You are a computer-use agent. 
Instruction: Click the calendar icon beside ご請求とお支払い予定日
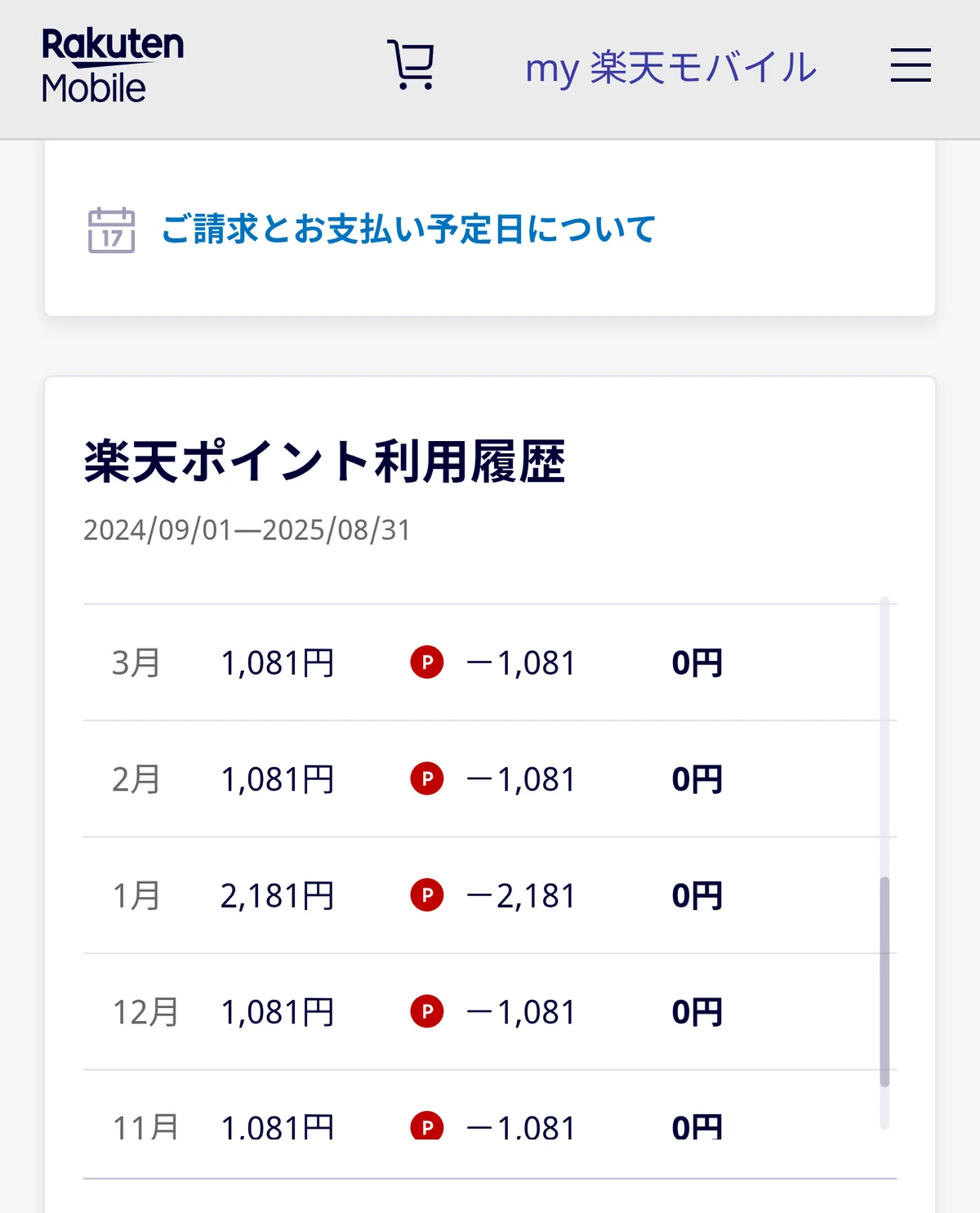click(111, 230)
